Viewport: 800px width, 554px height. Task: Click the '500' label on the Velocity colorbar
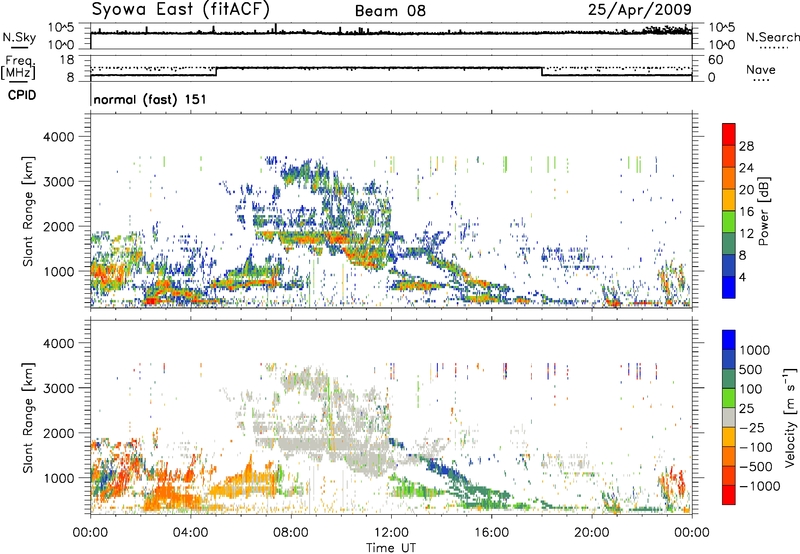(753, 369)
